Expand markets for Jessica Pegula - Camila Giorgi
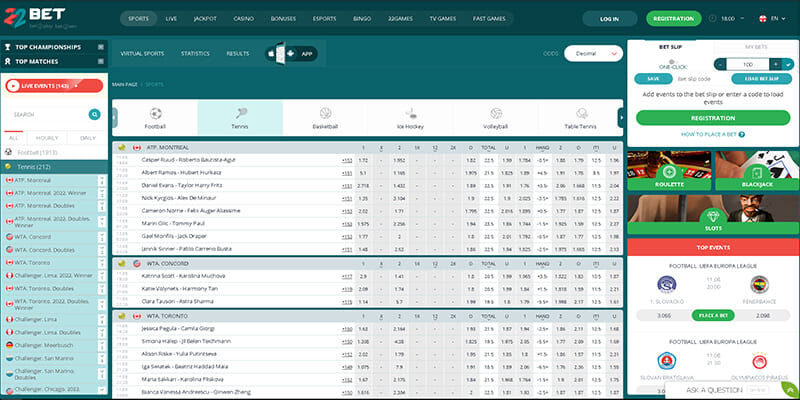The height and width of the screenshot is (400, 800). [347, 329]
